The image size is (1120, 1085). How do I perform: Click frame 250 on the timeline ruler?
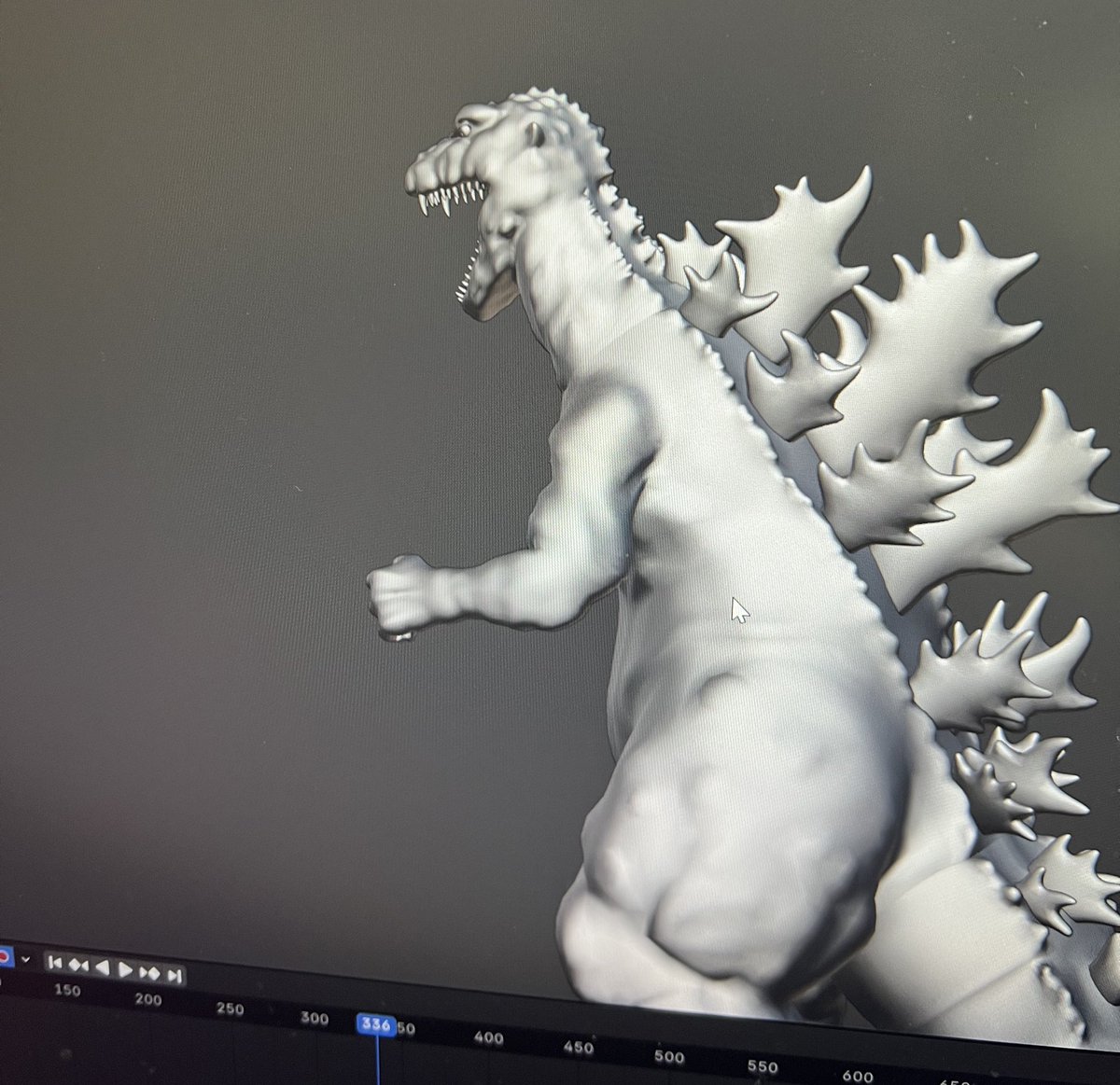click(x=230, y=1008)
